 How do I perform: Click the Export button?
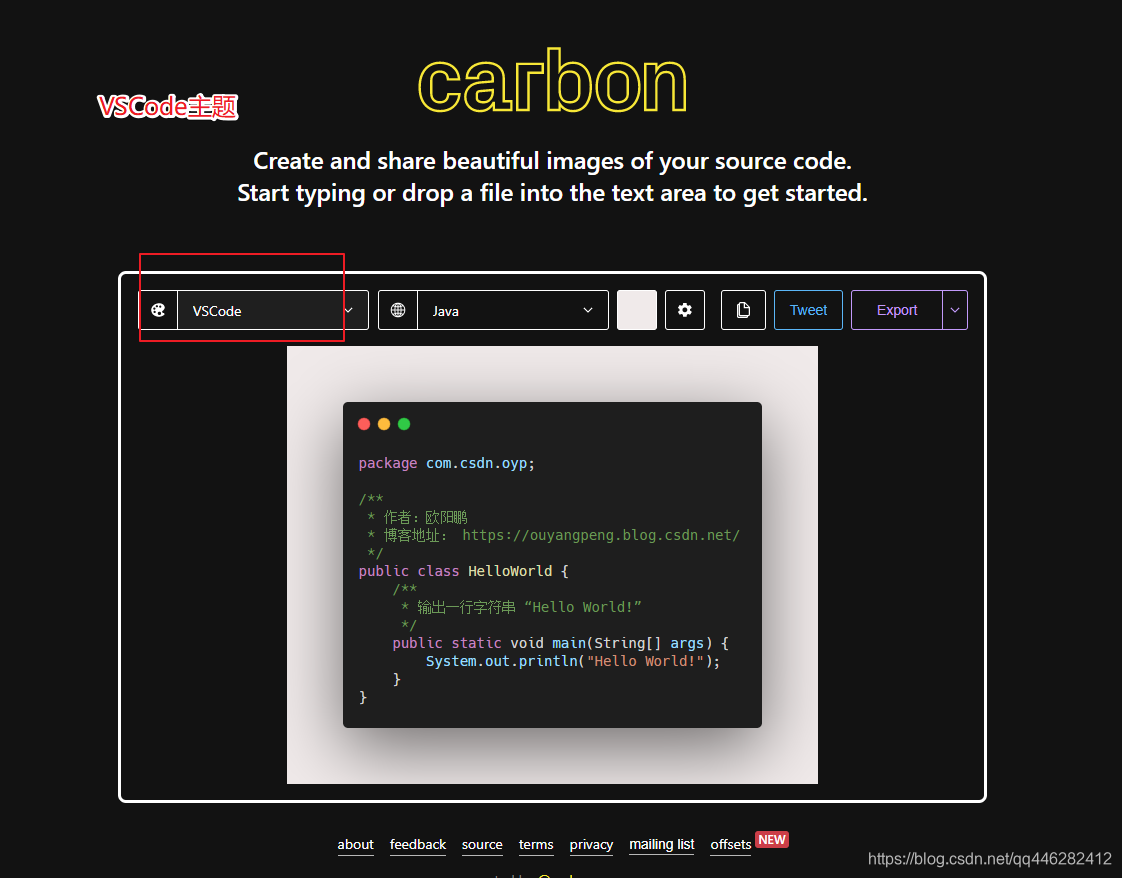tap(897, 310)
